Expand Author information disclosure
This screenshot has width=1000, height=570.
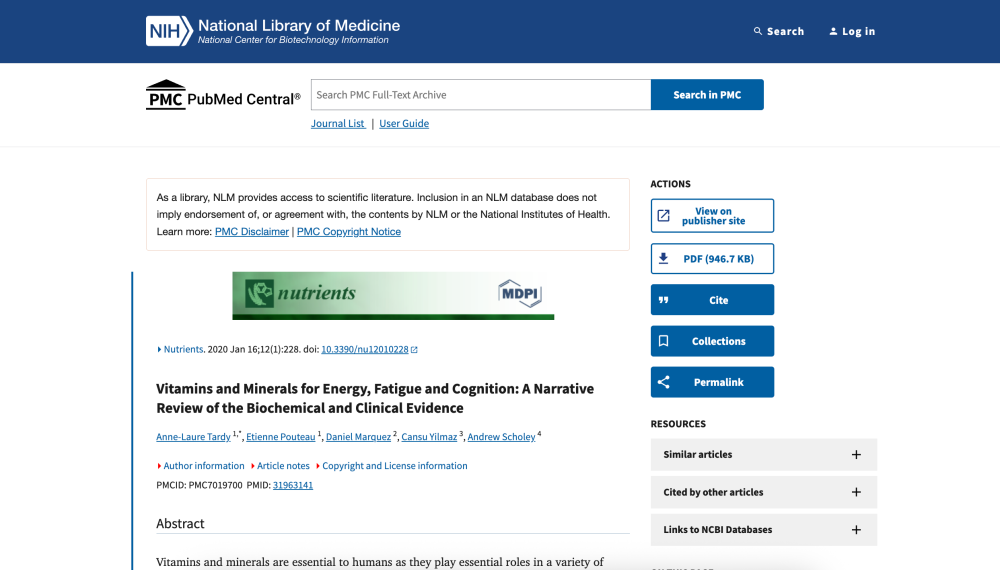(200, 465)
